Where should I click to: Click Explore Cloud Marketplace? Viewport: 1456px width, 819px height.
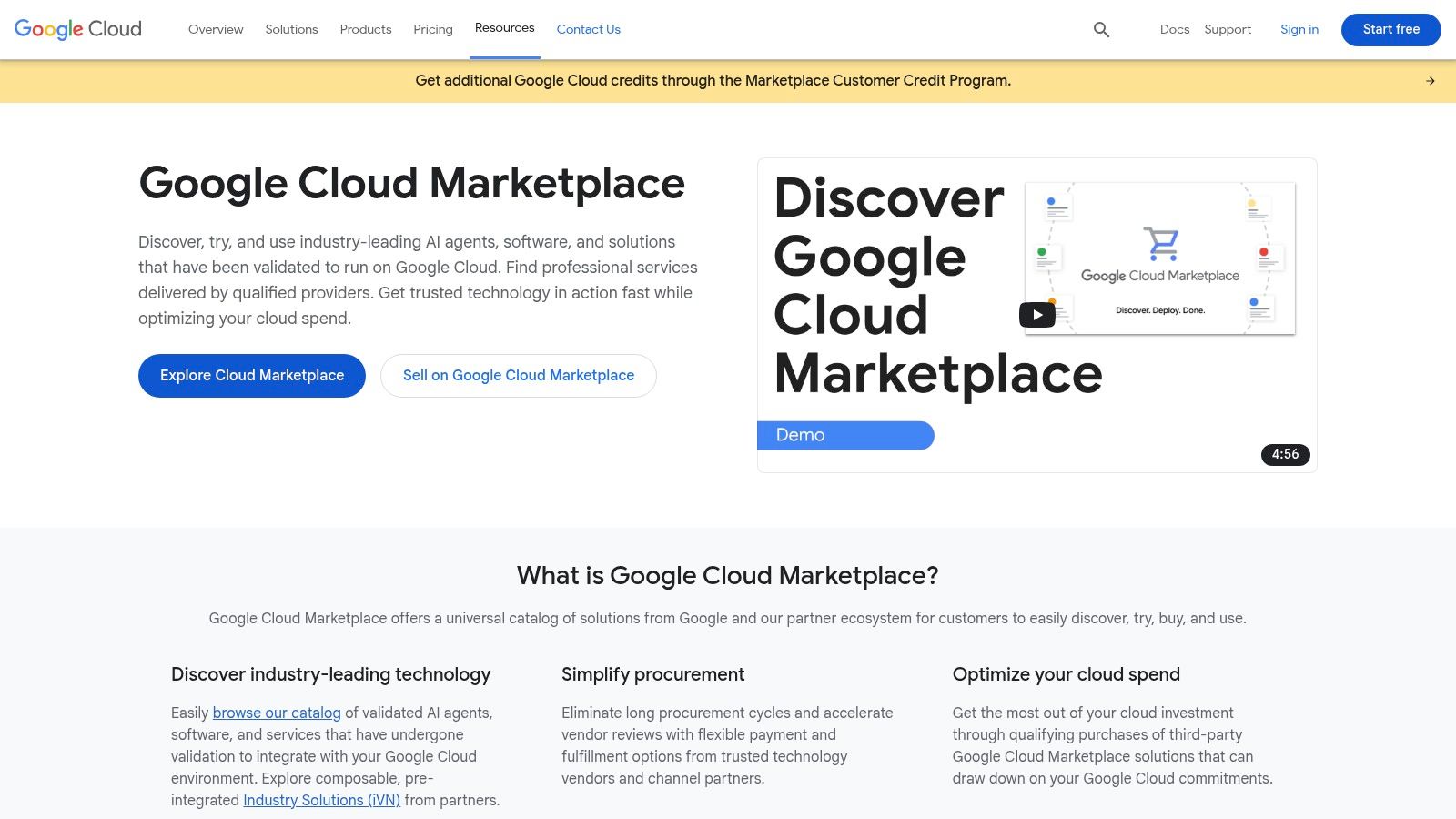251,375
